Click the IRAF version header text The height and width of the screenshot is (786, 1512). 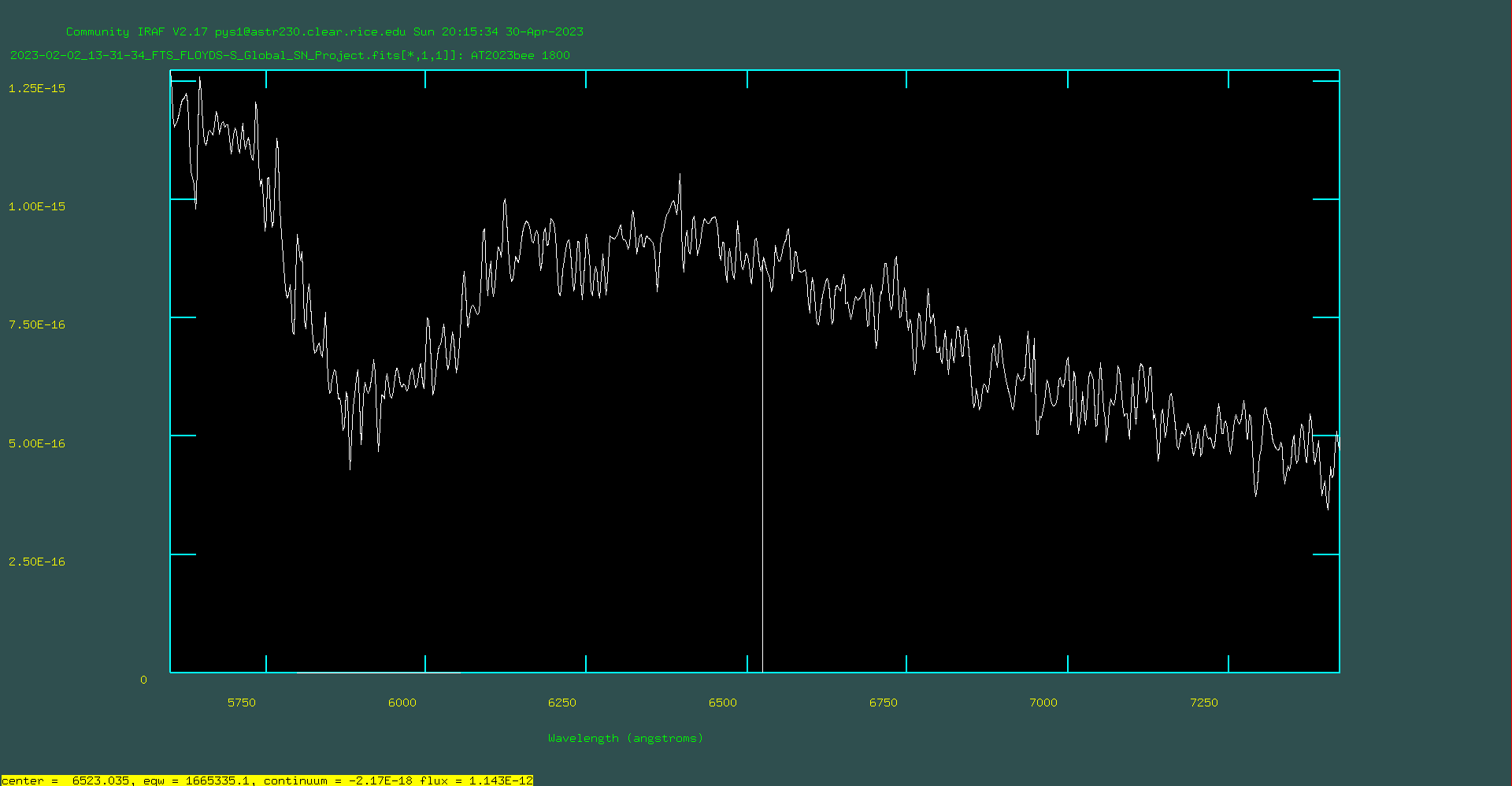click(x=324, y=32)
